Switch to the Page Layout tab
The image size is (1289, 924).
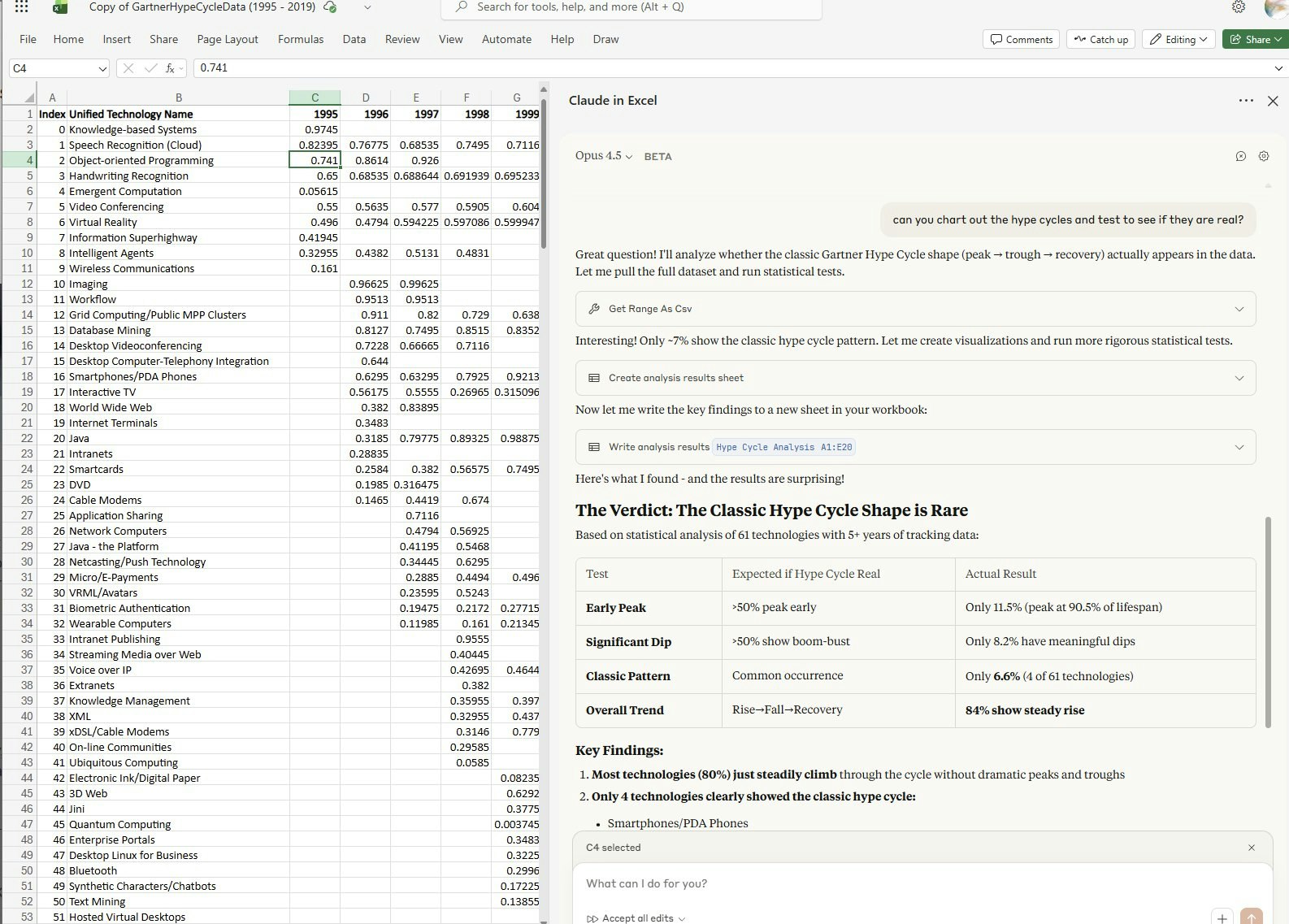point(227,39)
